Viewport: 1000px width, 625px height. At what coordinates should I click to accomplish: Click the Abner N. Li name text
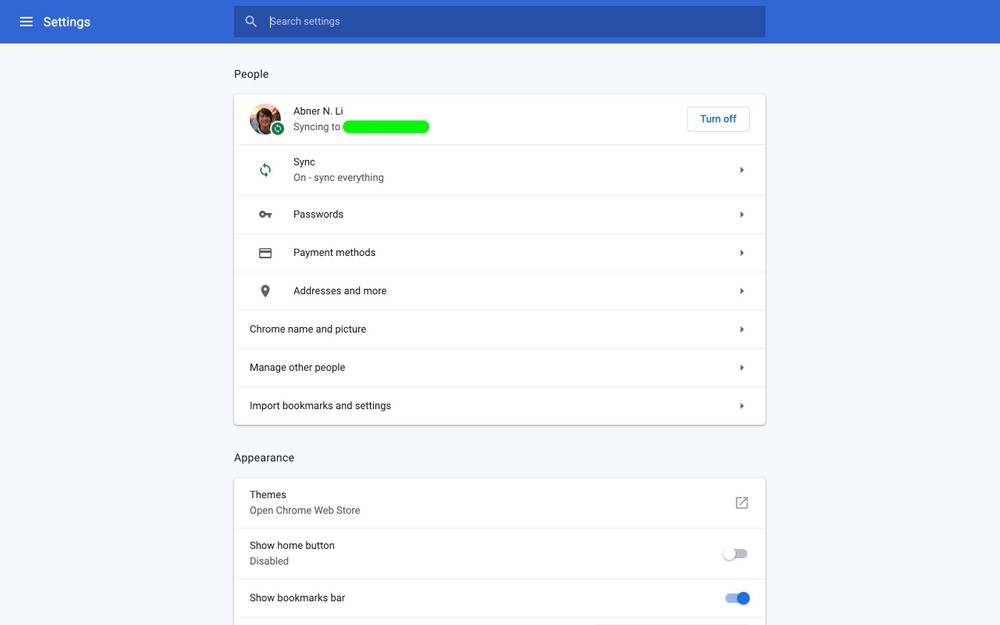tap(318, 111)
